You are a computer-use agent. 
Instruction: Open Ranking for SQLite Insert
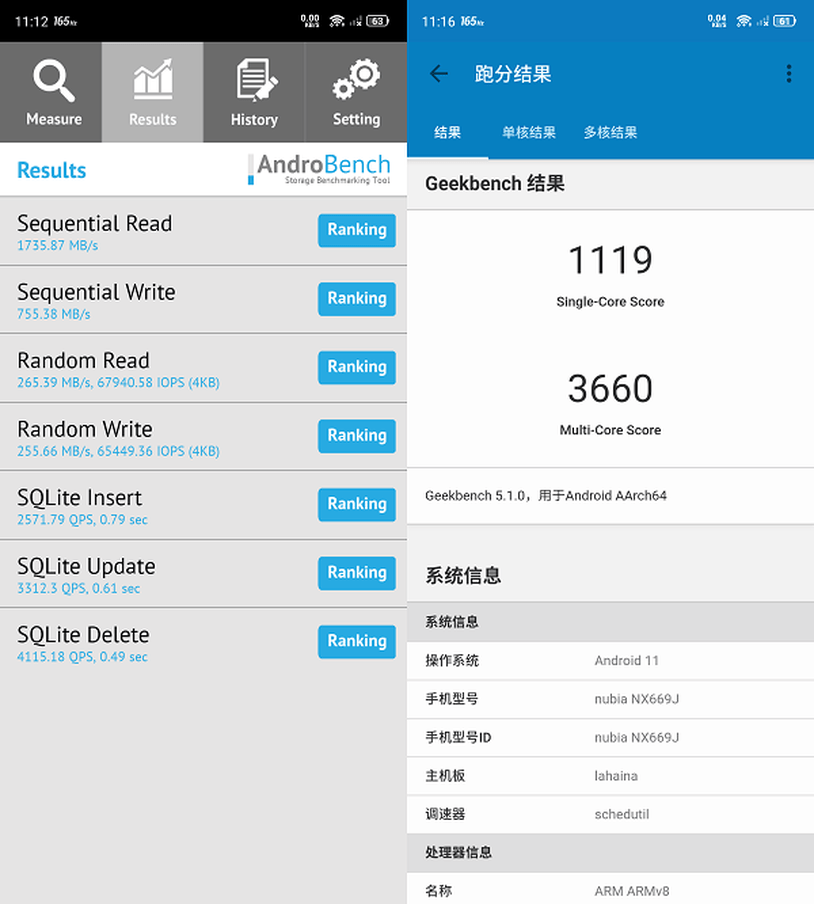coord(357,504)
